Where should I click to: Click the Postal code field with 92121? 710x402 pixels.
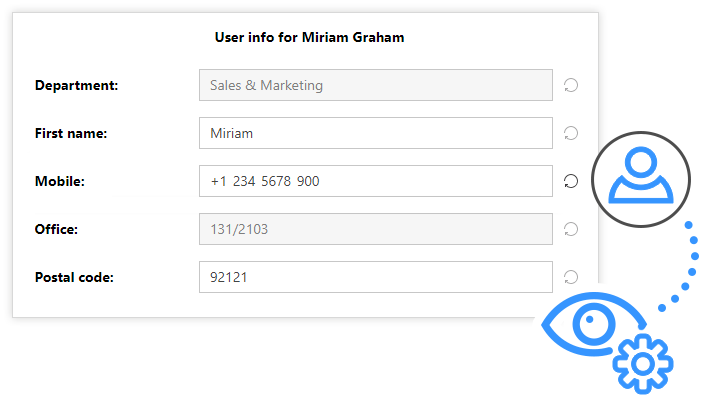point(376,277)
